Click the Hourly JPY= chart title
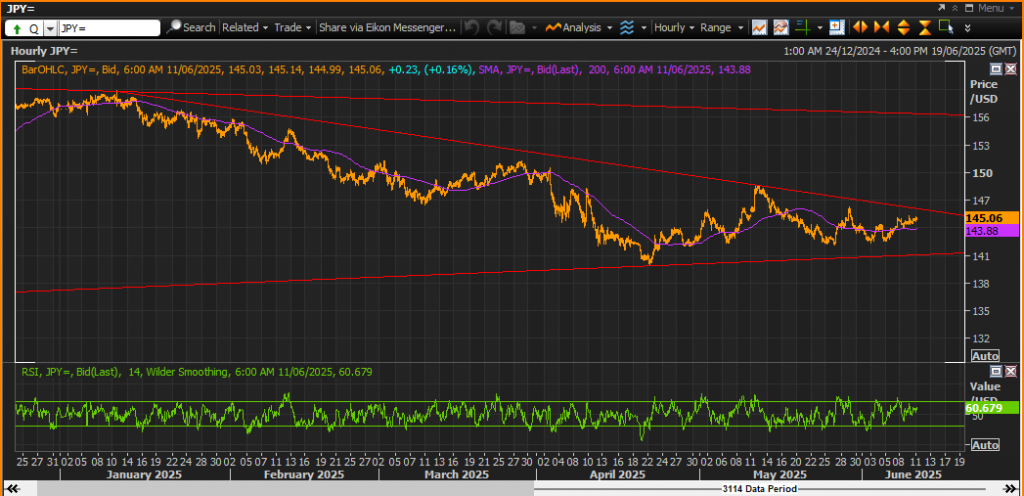Screen dimensions: 1024x496 pos(44,50)
